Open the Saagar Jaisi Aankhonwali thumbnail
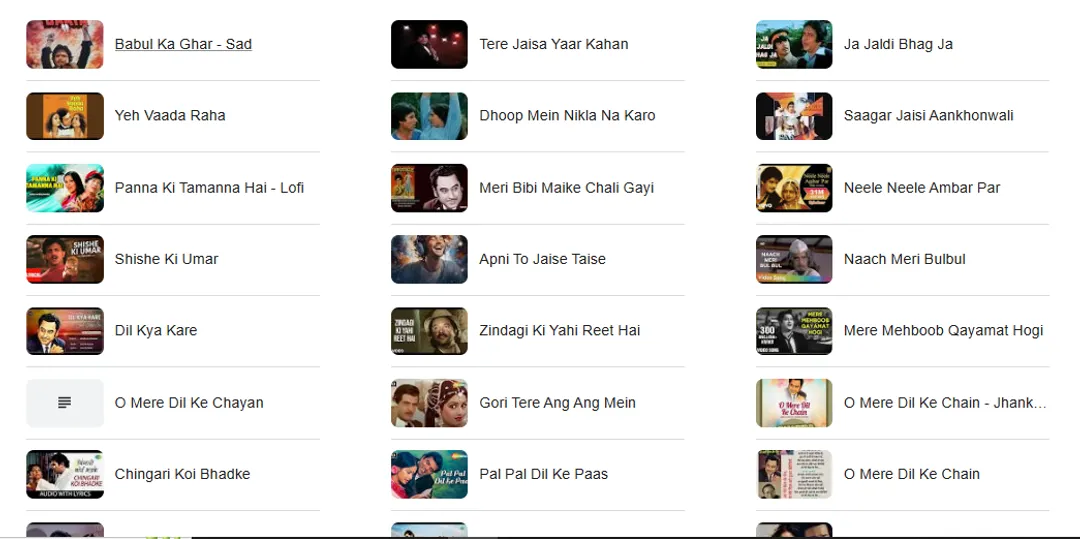This screenshot has height=539, width=1080. coord(793,116)
